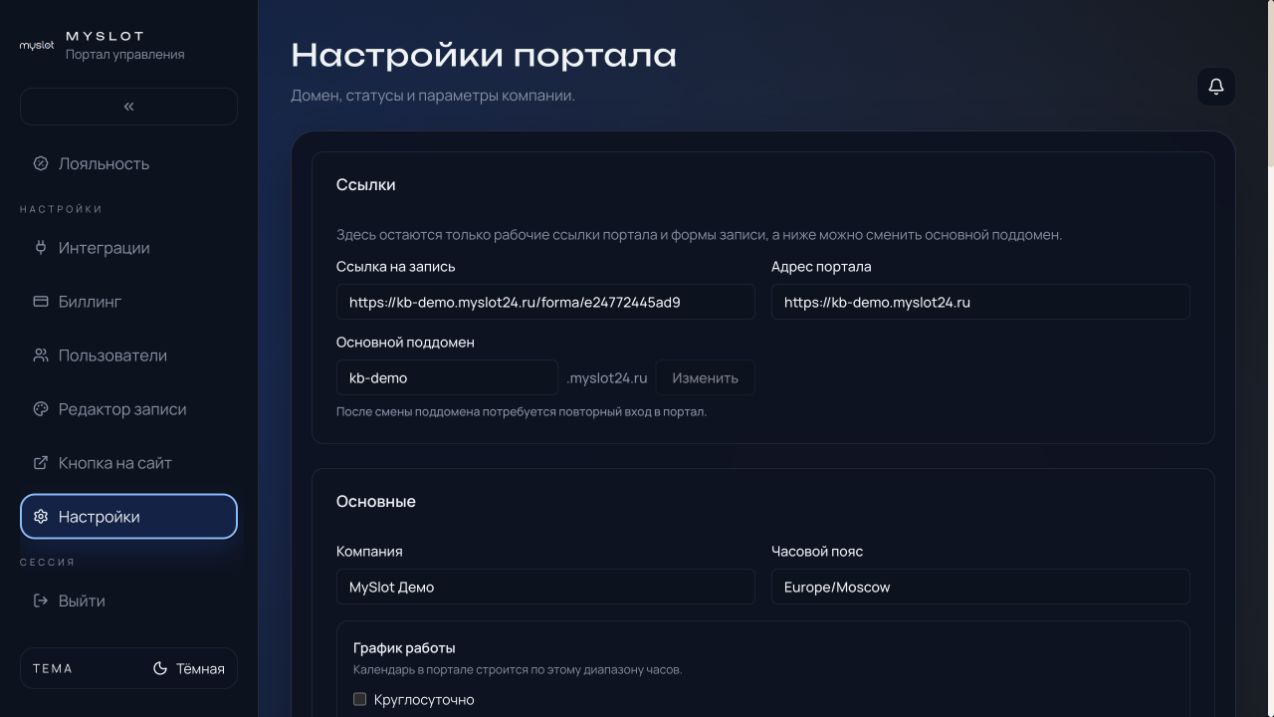Click the Часовой пояс Europe/Moscow field
Image resolution: width=1274 pixels, height=717 pixels.
tap(980, 587)
